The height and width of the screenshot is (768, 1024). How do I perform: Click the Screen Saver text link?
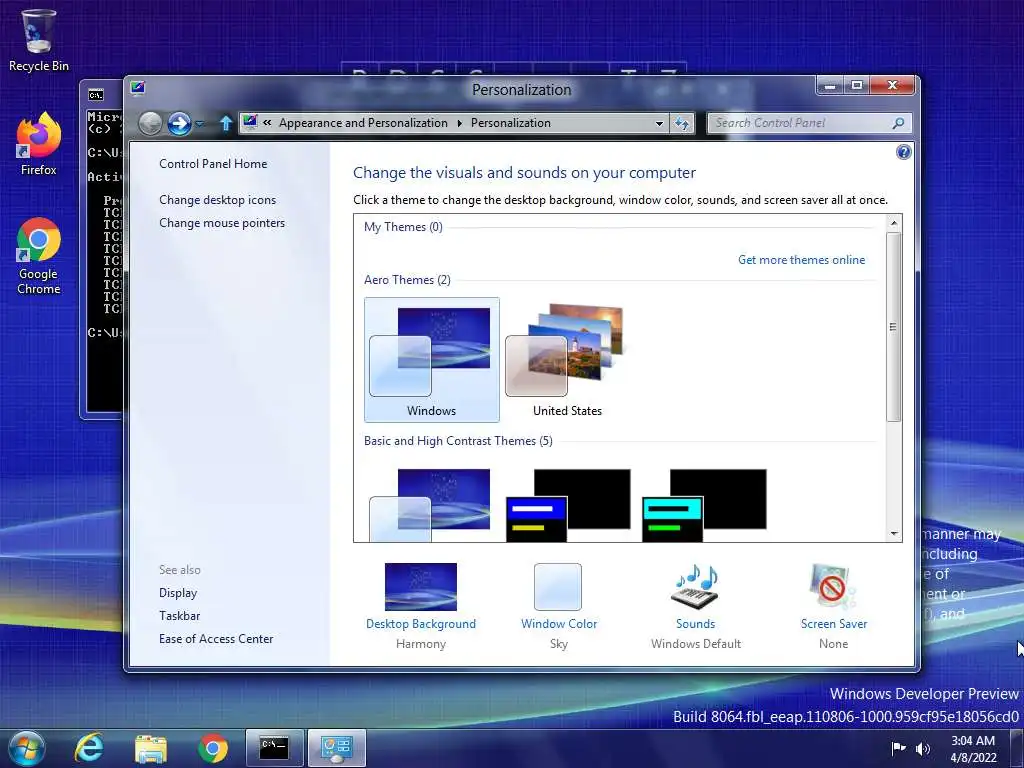coord(834,624)
